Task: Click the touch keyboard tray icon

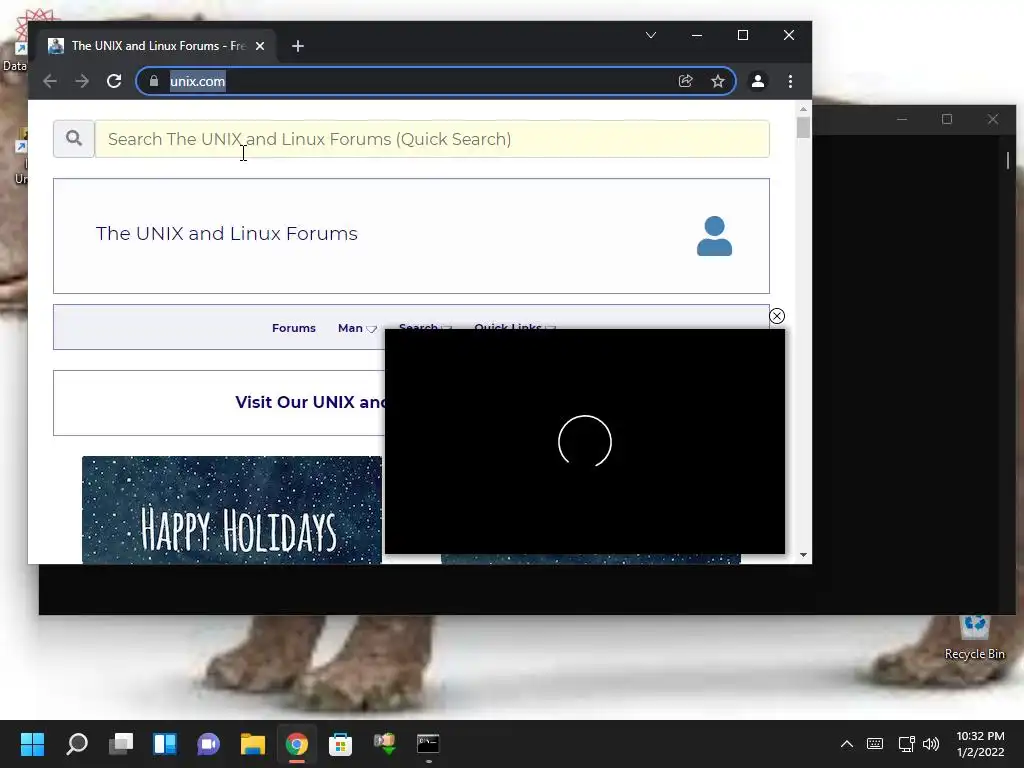Action: click(x=875, y=744)
